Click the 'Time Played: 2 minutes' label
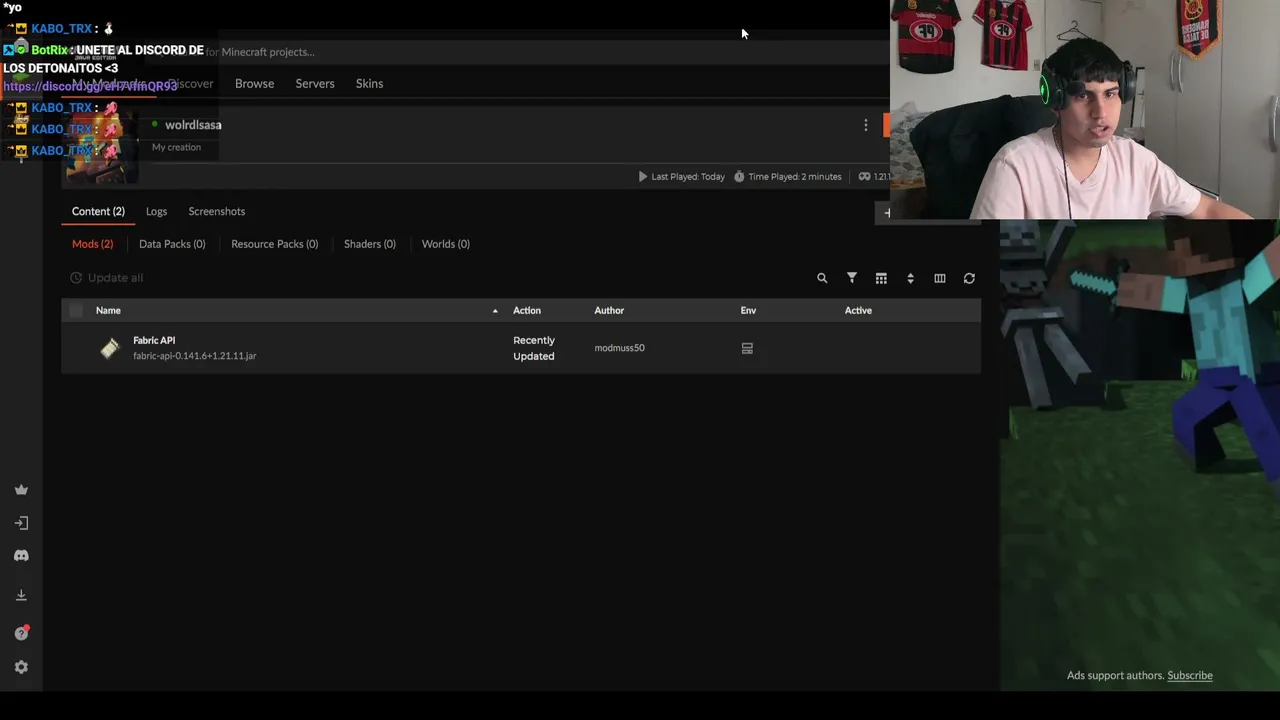The image size is (1280, 720). coord(788,177)
